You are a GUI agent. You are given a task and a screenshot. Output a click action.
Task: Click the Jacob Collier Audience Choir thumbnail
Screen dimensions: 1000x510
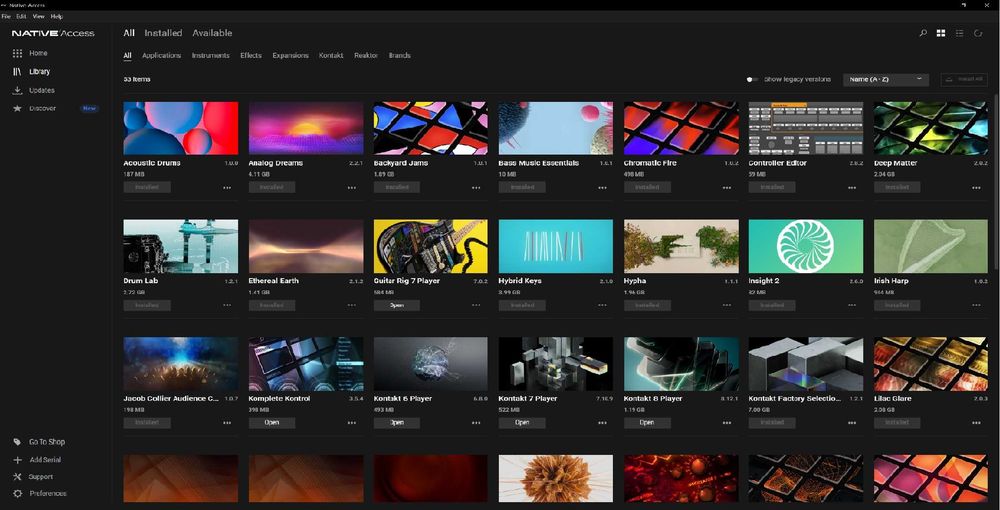(180, 364)
